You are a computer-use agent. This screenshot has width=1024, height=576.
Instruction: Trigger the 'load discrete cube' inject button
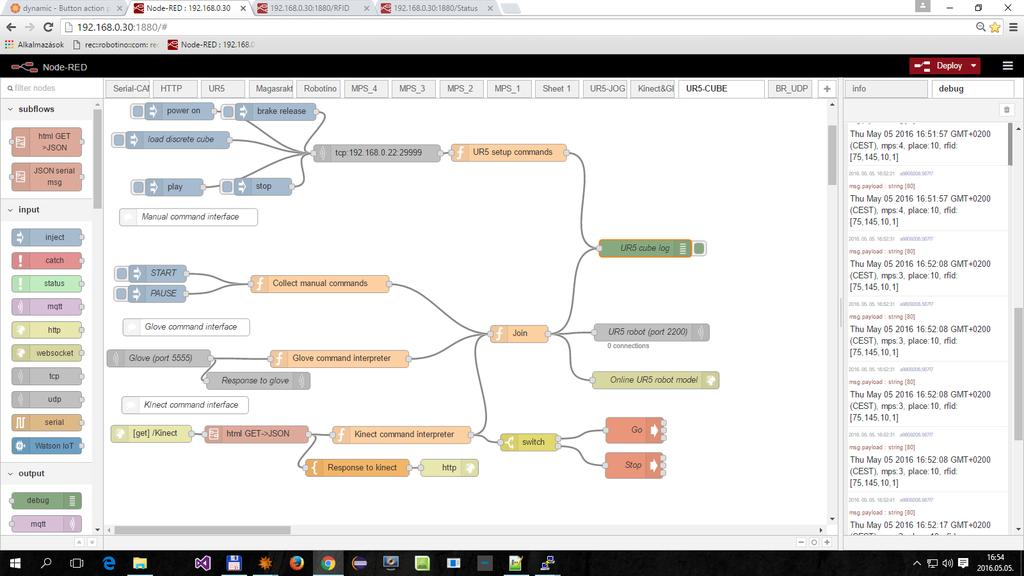click(x=118, y=139)
